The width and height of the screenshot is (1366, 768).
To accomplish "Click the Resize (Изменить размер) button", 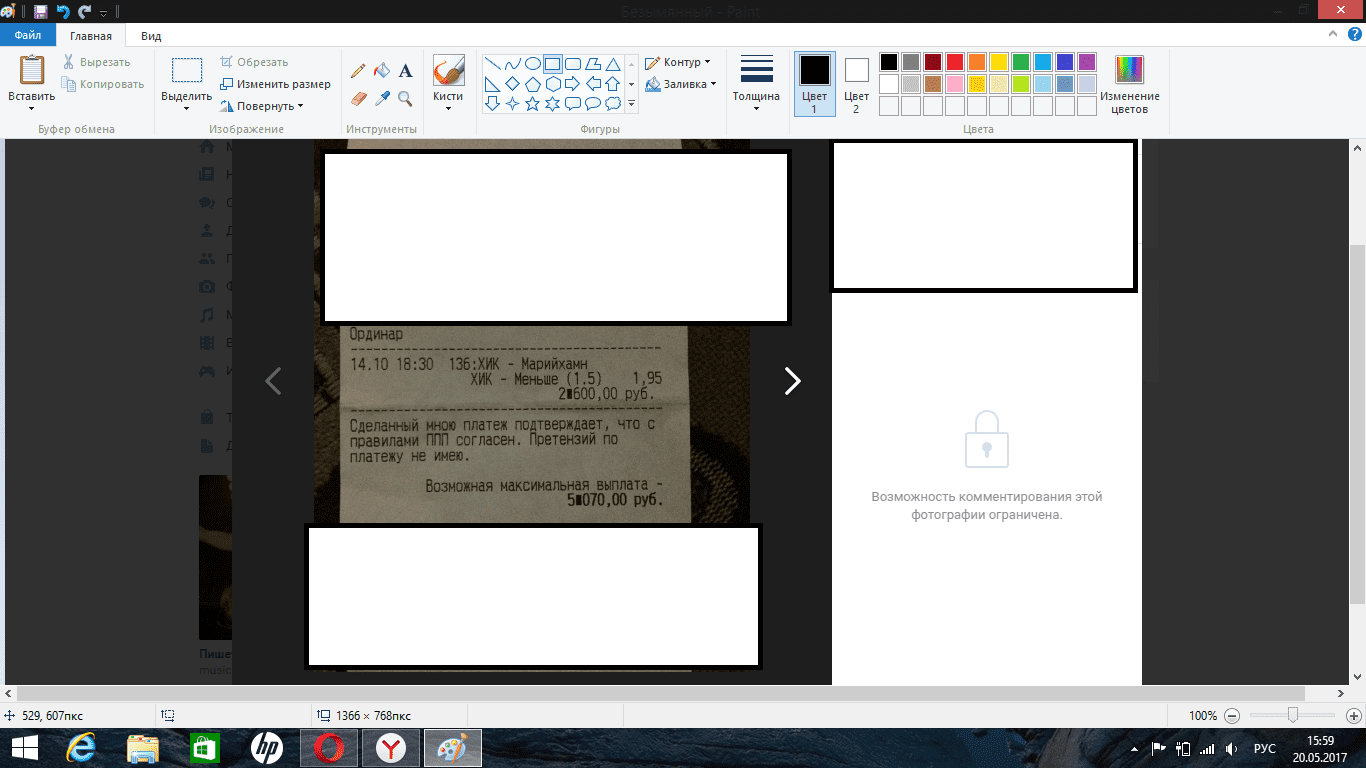I will [x=276, y=84].
